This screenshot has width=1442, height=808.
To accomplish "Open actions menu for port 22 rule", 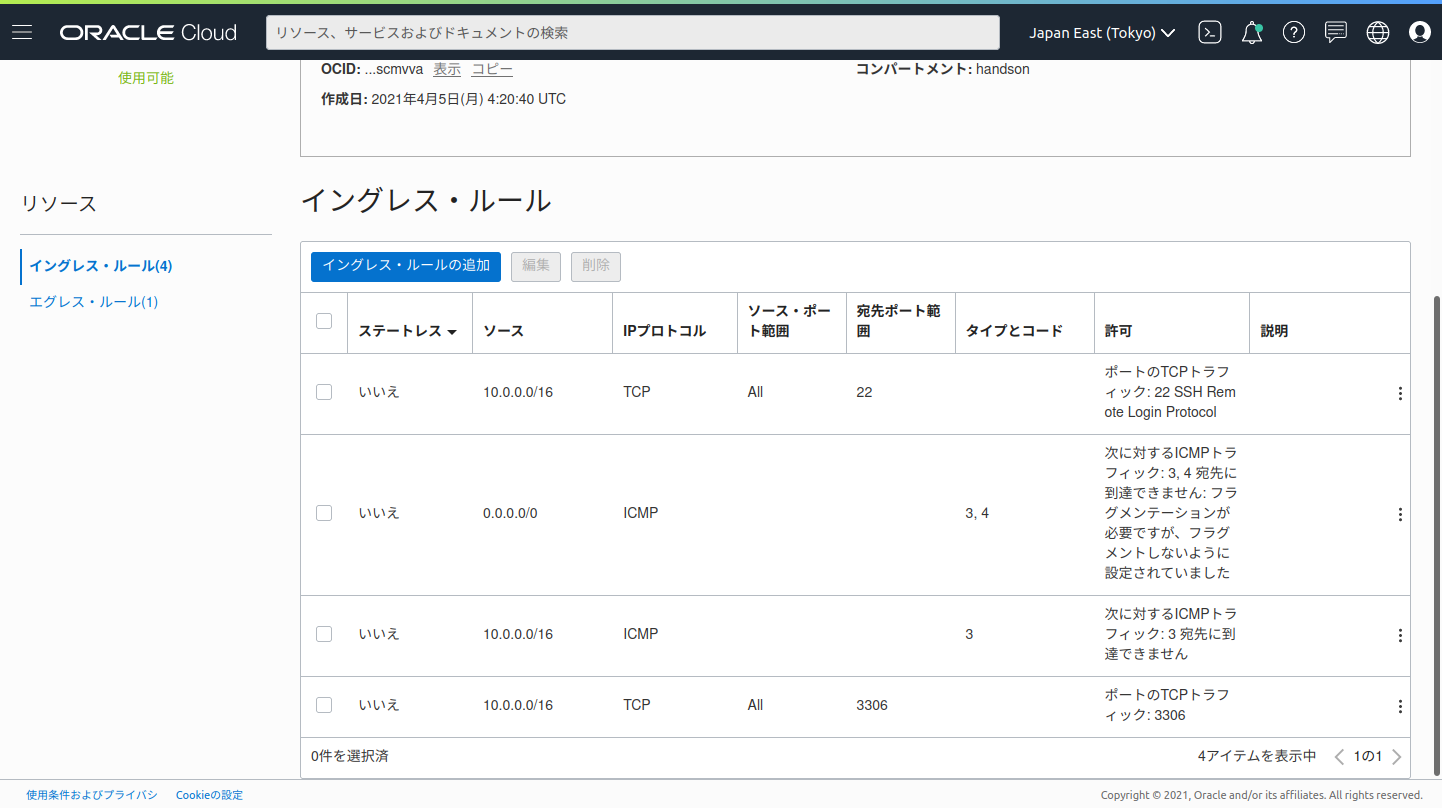I will 1400,394.
